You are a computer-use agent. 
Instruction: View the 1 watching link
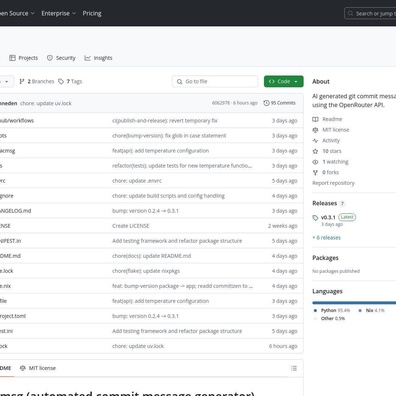click(335, 162)
